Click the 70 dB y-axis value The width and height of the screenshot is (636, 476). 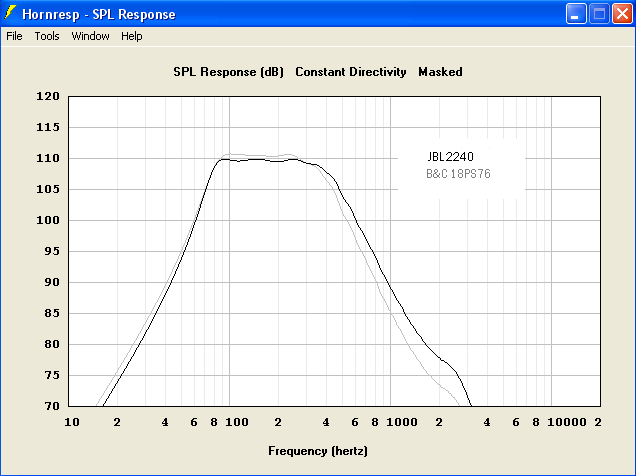click(52, 406)
